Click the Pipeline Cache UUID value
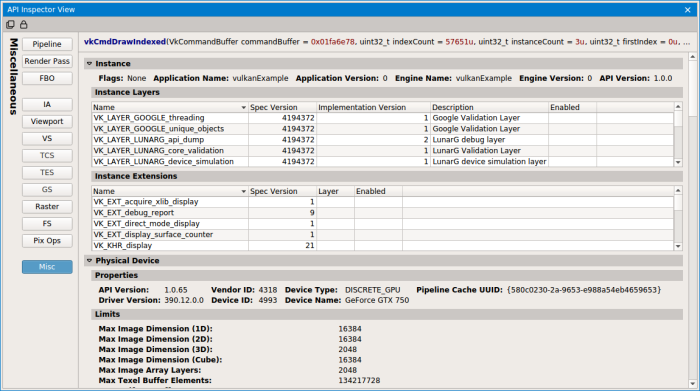The image size is (700, 391). [584, 290]
